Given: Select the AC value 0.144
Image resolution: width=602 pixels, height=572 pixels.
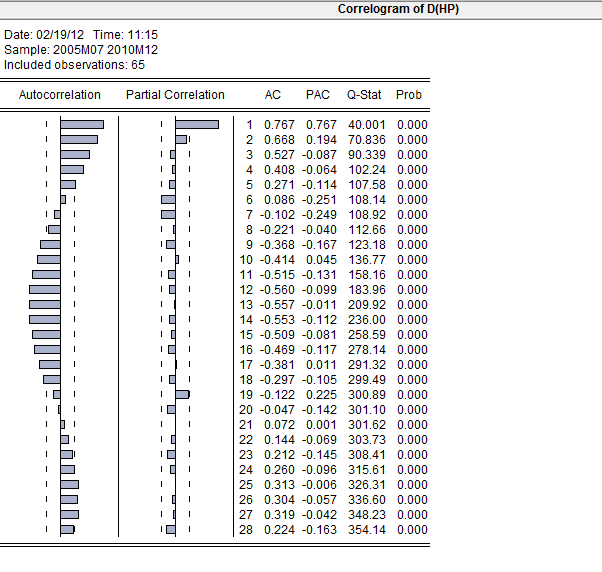Looking at the screenshot, I should coord(279,440).
